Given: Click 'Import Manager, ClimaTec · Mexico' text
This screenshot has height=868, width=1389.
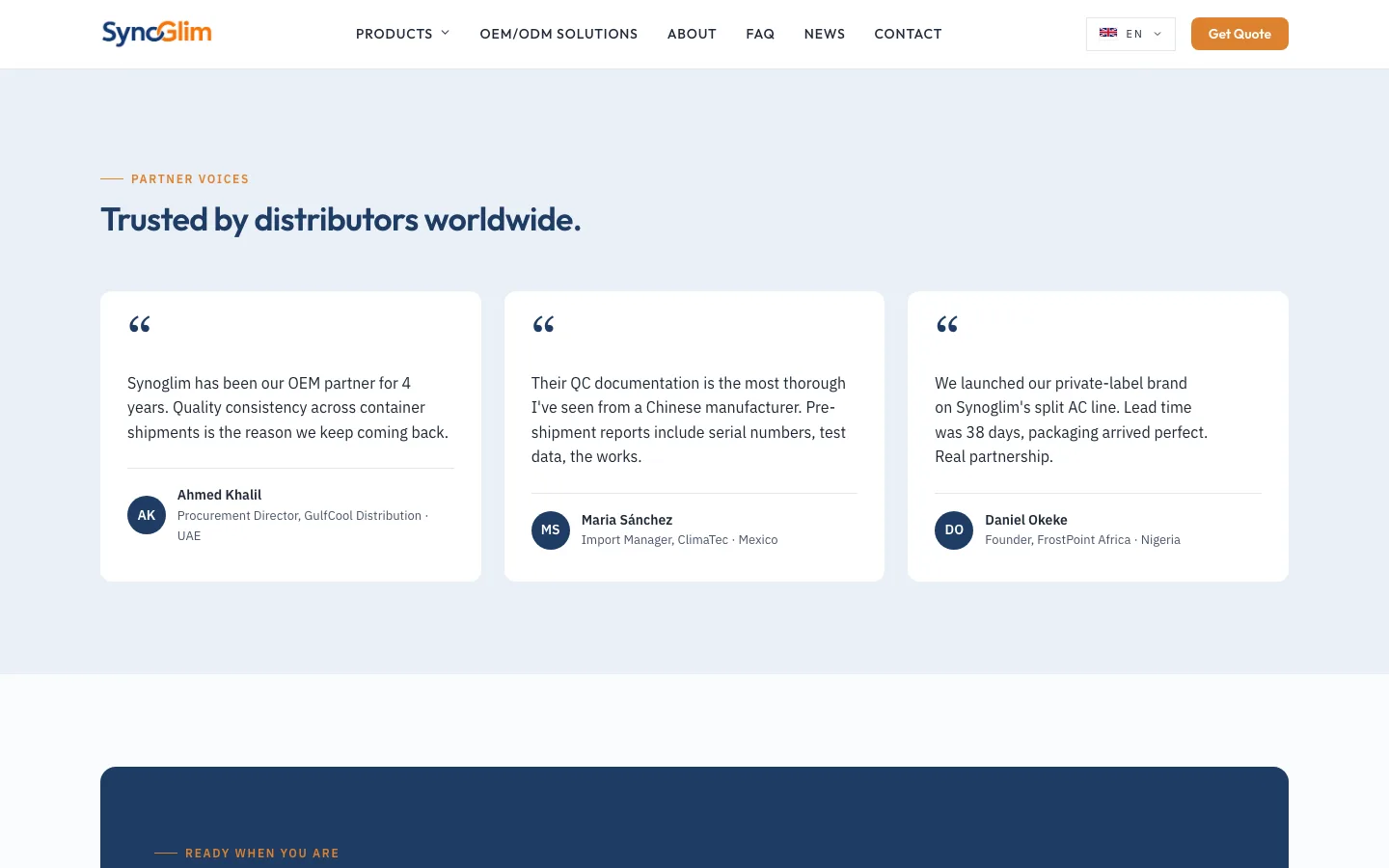Looking at the screenshot, I should click(x=679, y=540).
